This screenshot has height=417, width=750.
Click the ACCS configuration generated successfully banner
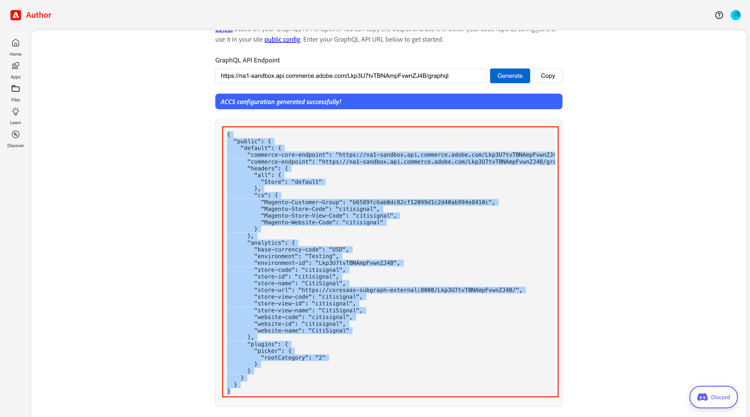pyautogui.click(x=388, y=101)
